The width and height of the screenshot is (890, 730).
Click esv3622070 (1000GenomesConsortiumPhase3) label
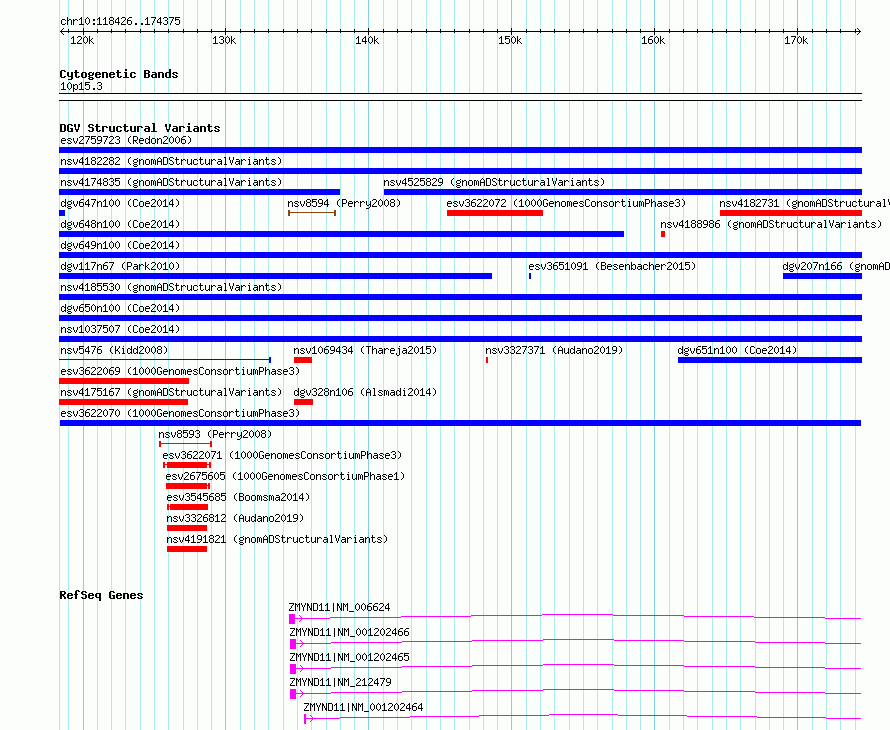point(180,413)
